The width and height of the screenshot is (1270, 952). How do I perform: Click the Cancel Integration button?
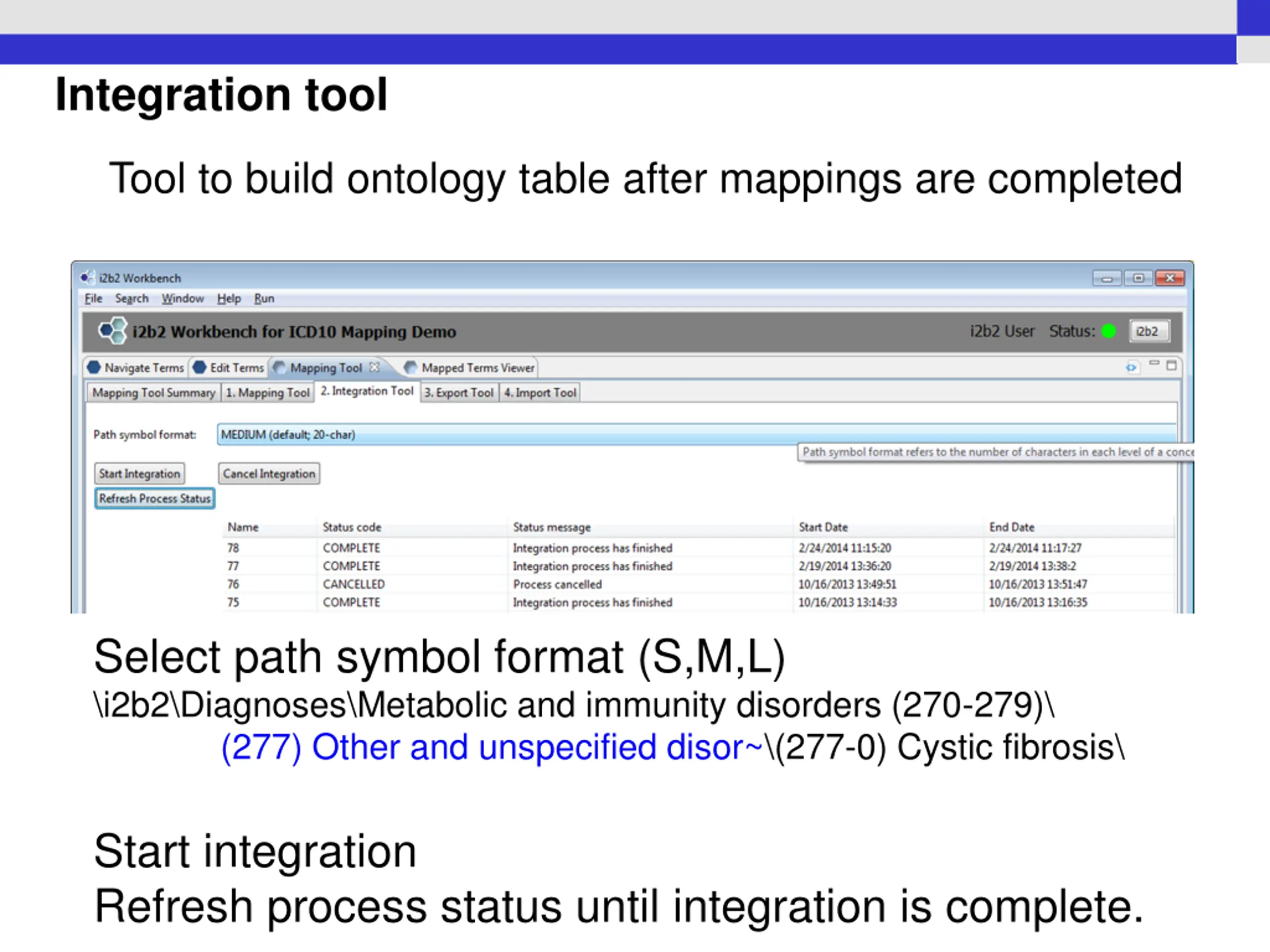pyautogui.click(x=269, y=474)
